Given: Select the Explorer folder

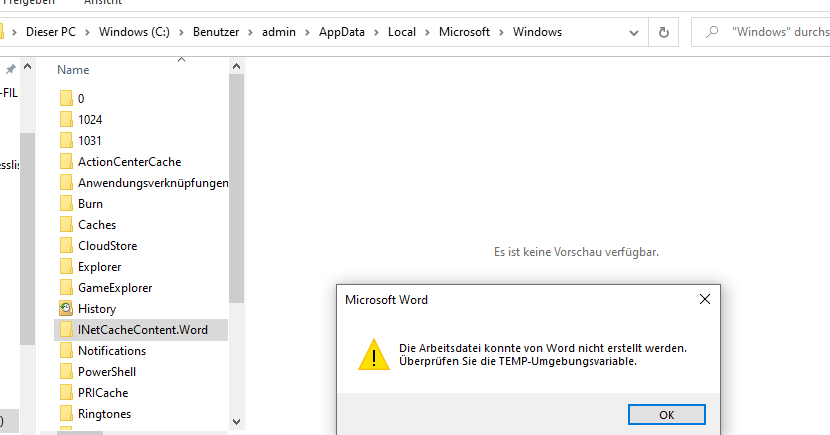Looking at the screenshot, I should pos(100,267).
